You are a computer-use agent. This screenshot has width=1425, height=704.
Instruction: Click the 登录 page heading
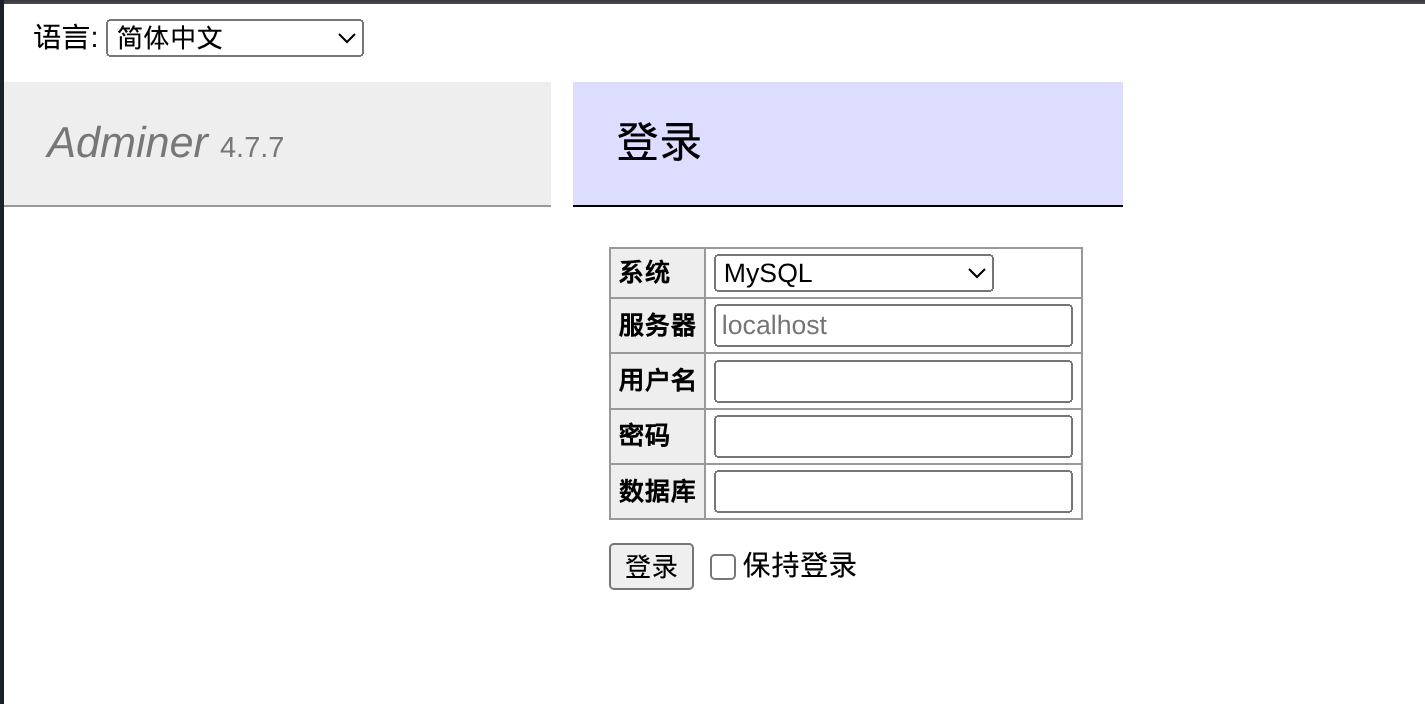659,142
